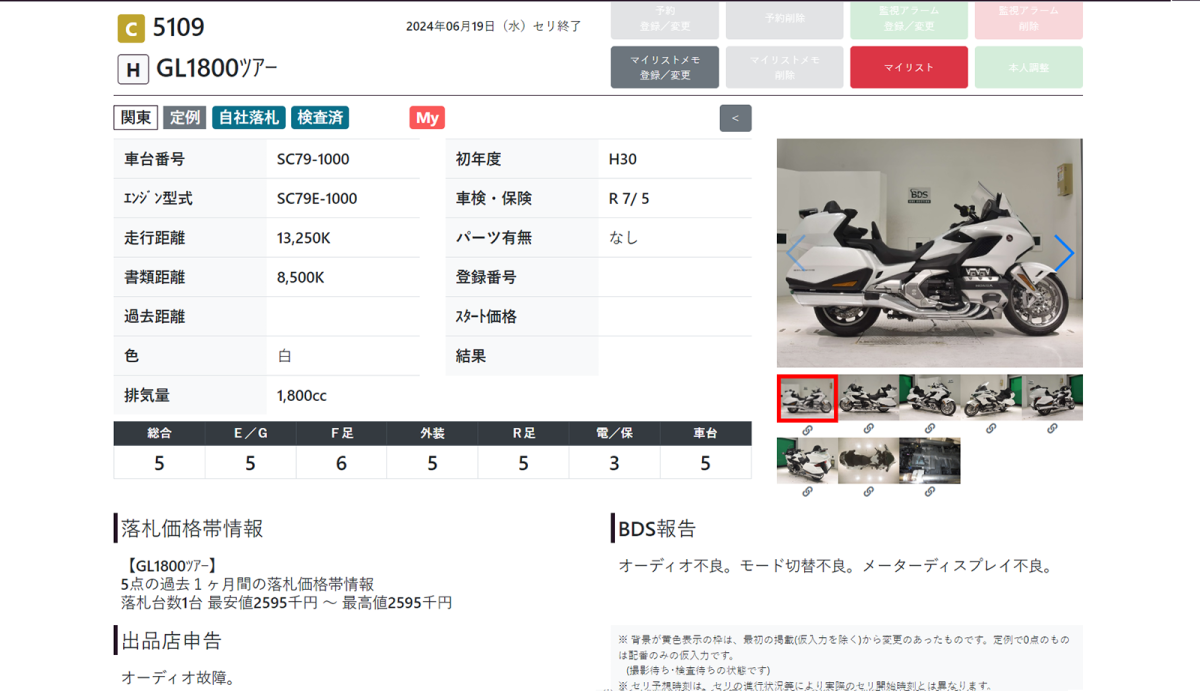This screenshot has height=691, width=1200.
Task: Click 監視アラーム 削除 pink button
Action: click(x=1027, y=19)
